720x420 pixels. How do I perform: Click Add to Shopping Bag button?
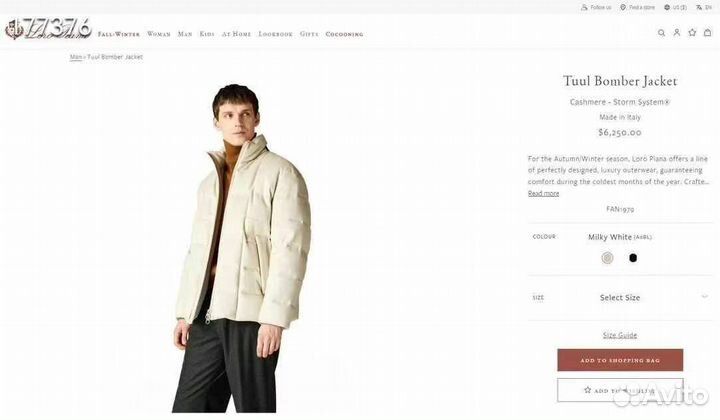coord(620,360)
